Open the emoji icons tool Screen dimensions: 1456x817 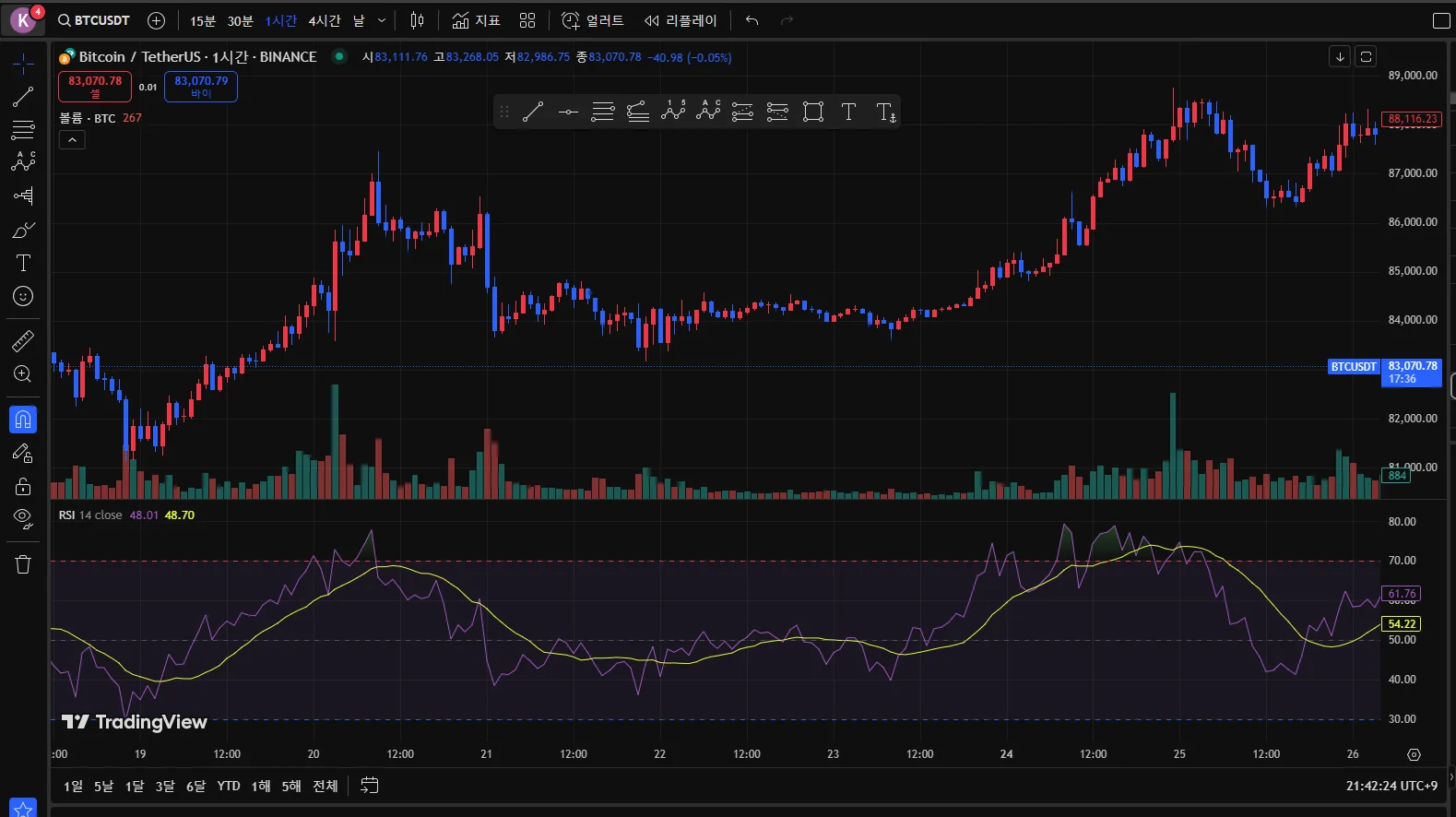pos(23,296)
